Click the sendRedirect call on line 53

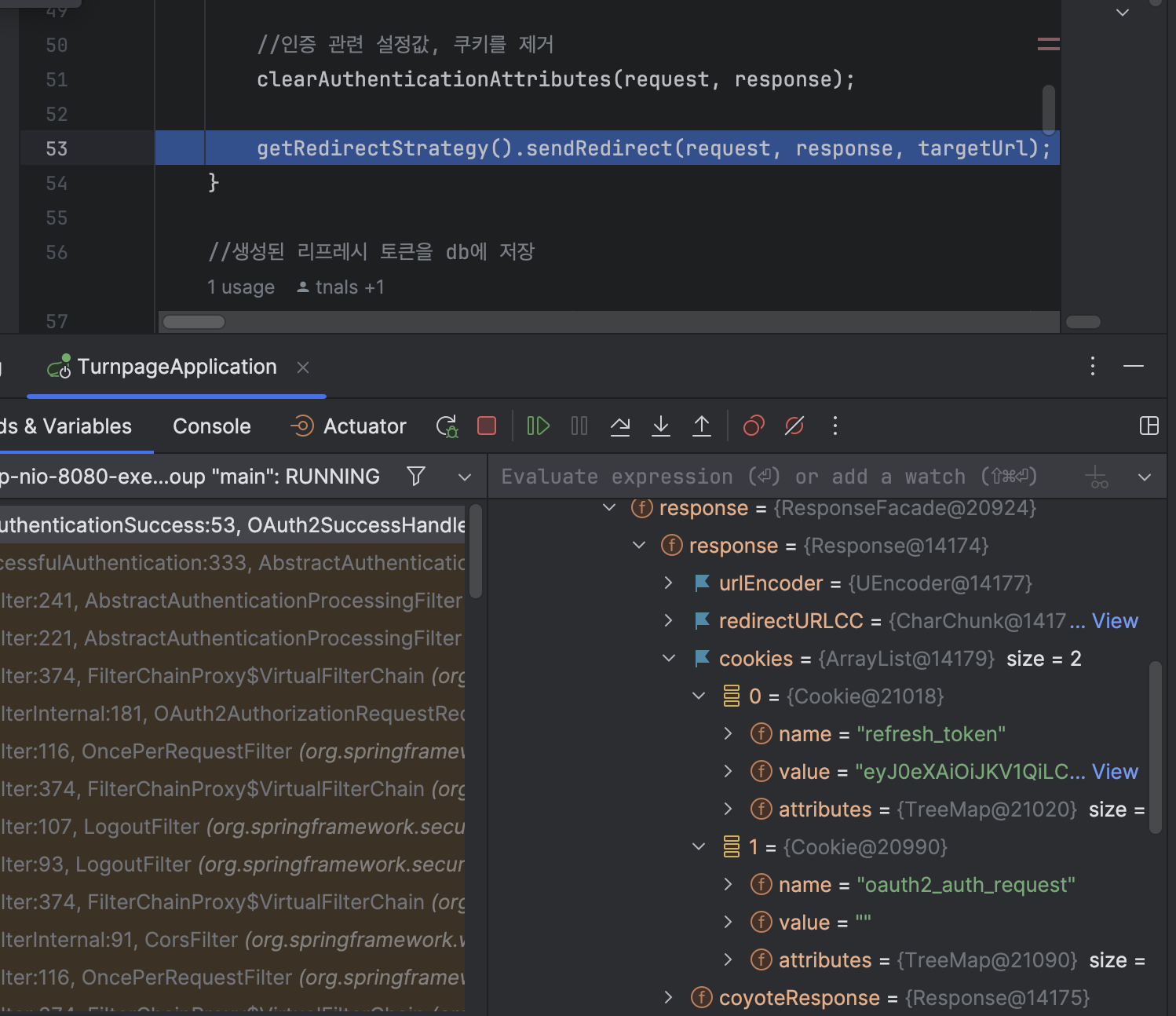click(x=599, y=148)
